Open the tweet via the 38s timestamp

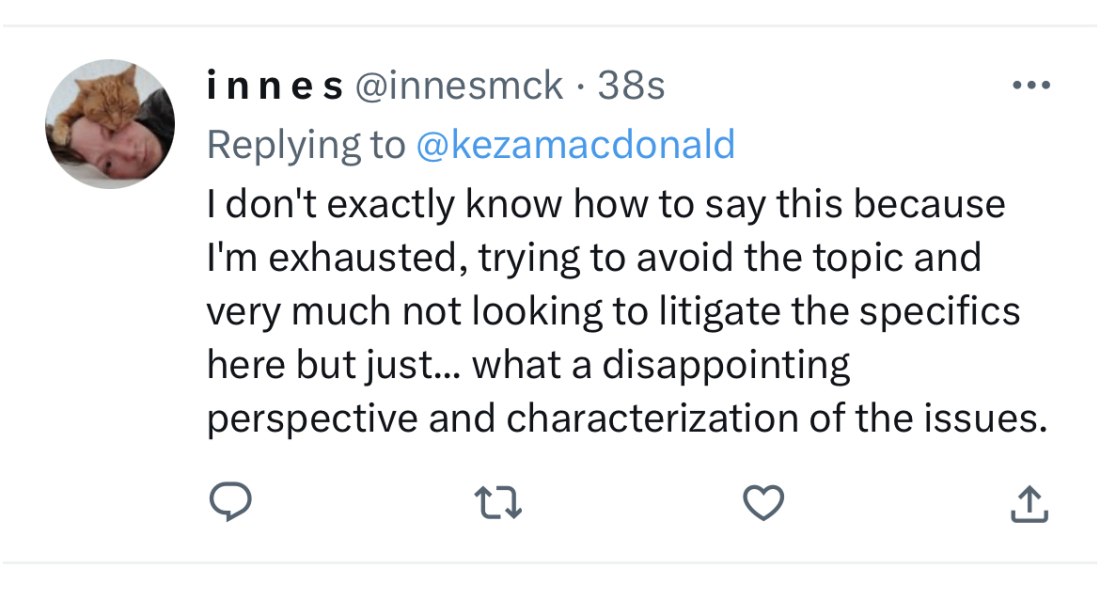click(x=631, y=87)
